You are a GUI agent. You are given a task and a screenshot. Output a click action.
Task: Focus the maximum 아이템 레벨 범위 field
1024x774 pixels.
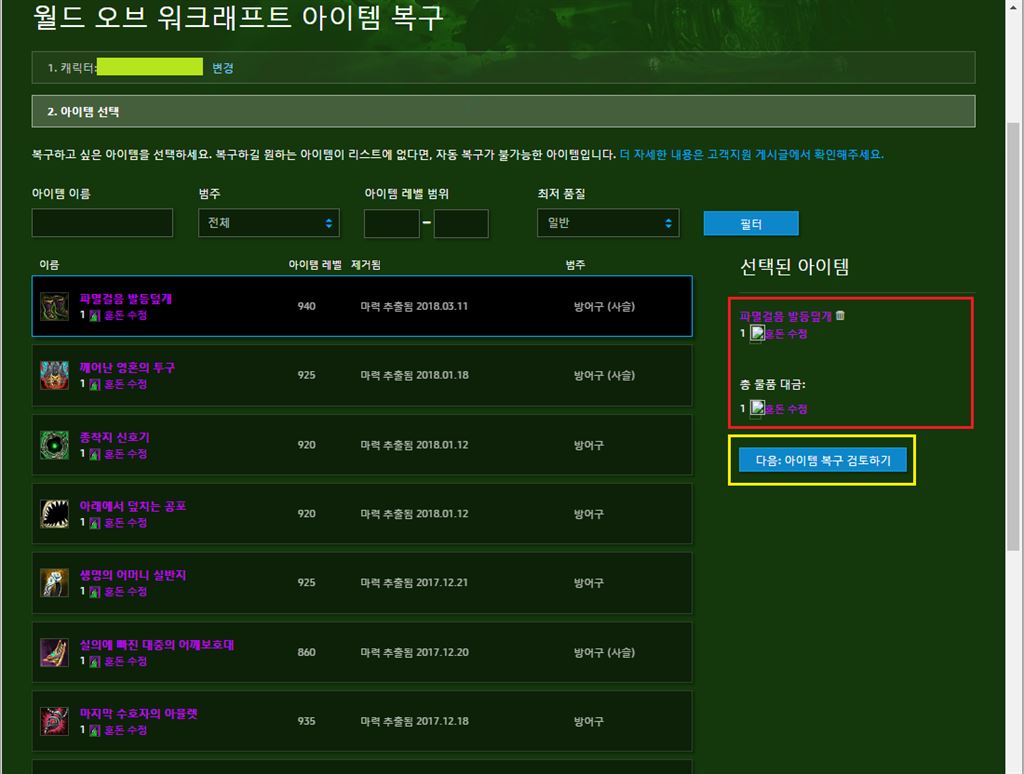pyautogui.click(x=461, y=224)
